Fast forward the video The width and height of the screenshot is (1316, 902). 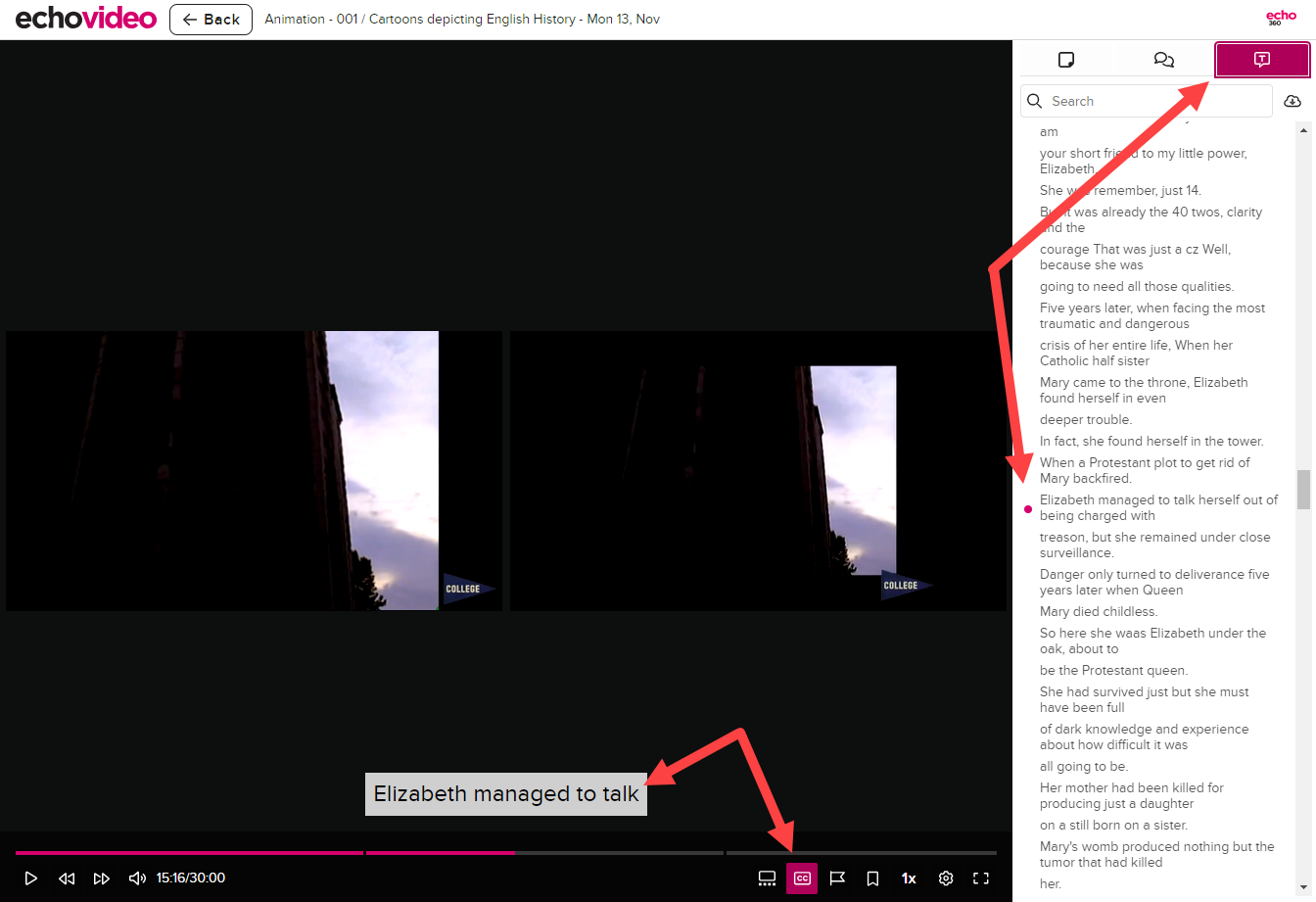point(102,878)
